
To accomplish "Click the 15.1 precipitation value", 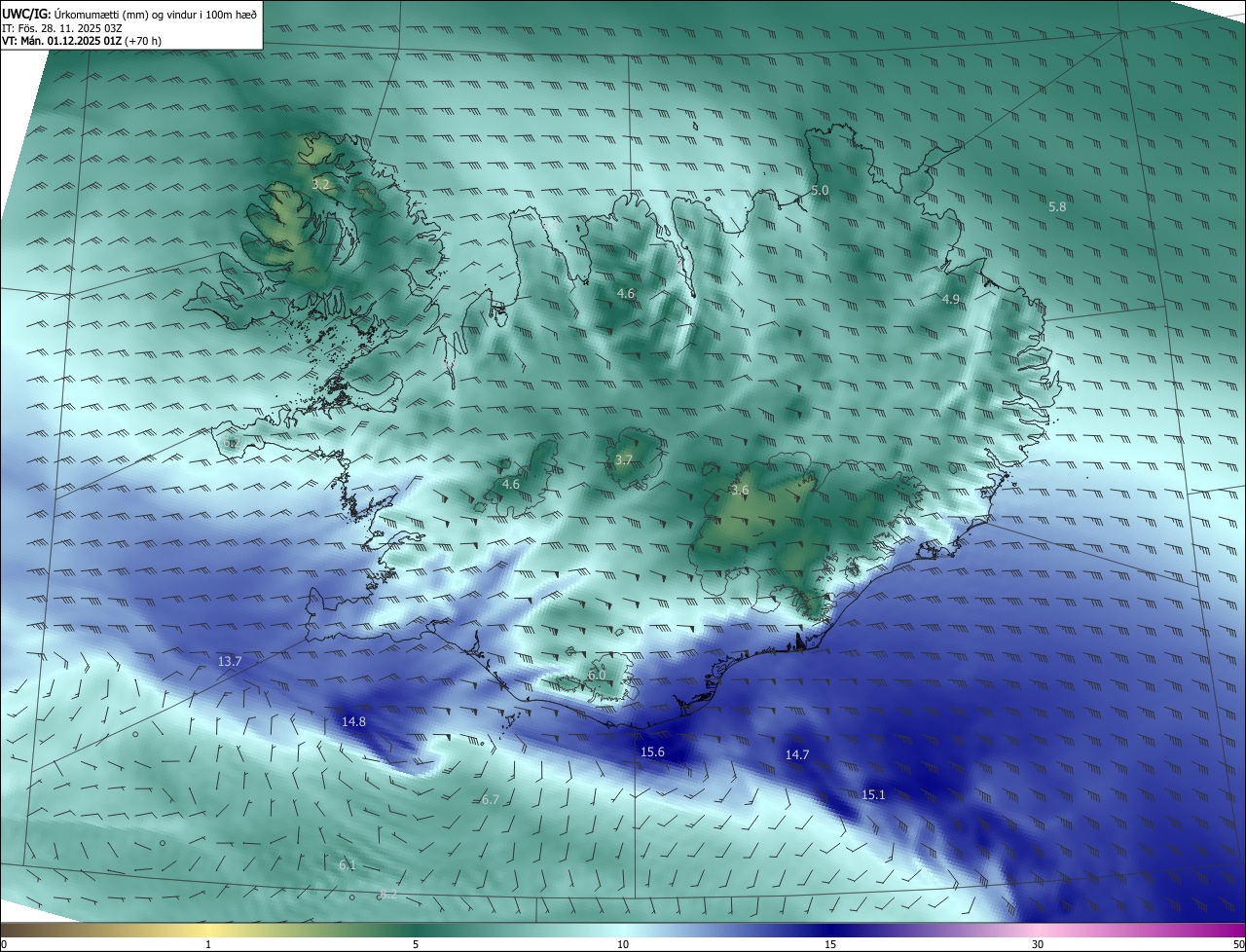I will tap(873, 794).
